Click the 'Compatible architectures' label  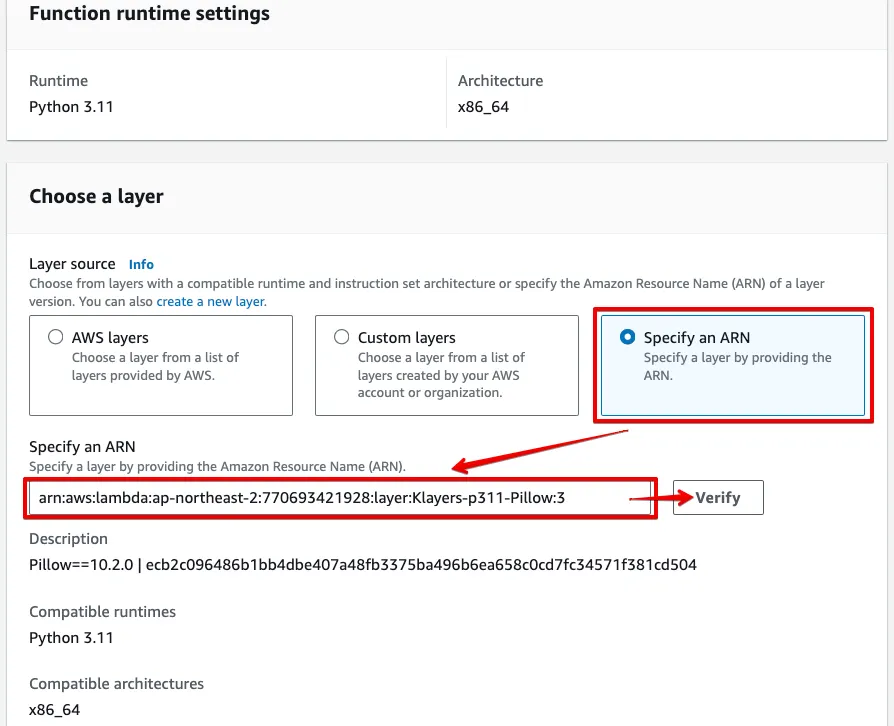[116, 684]
